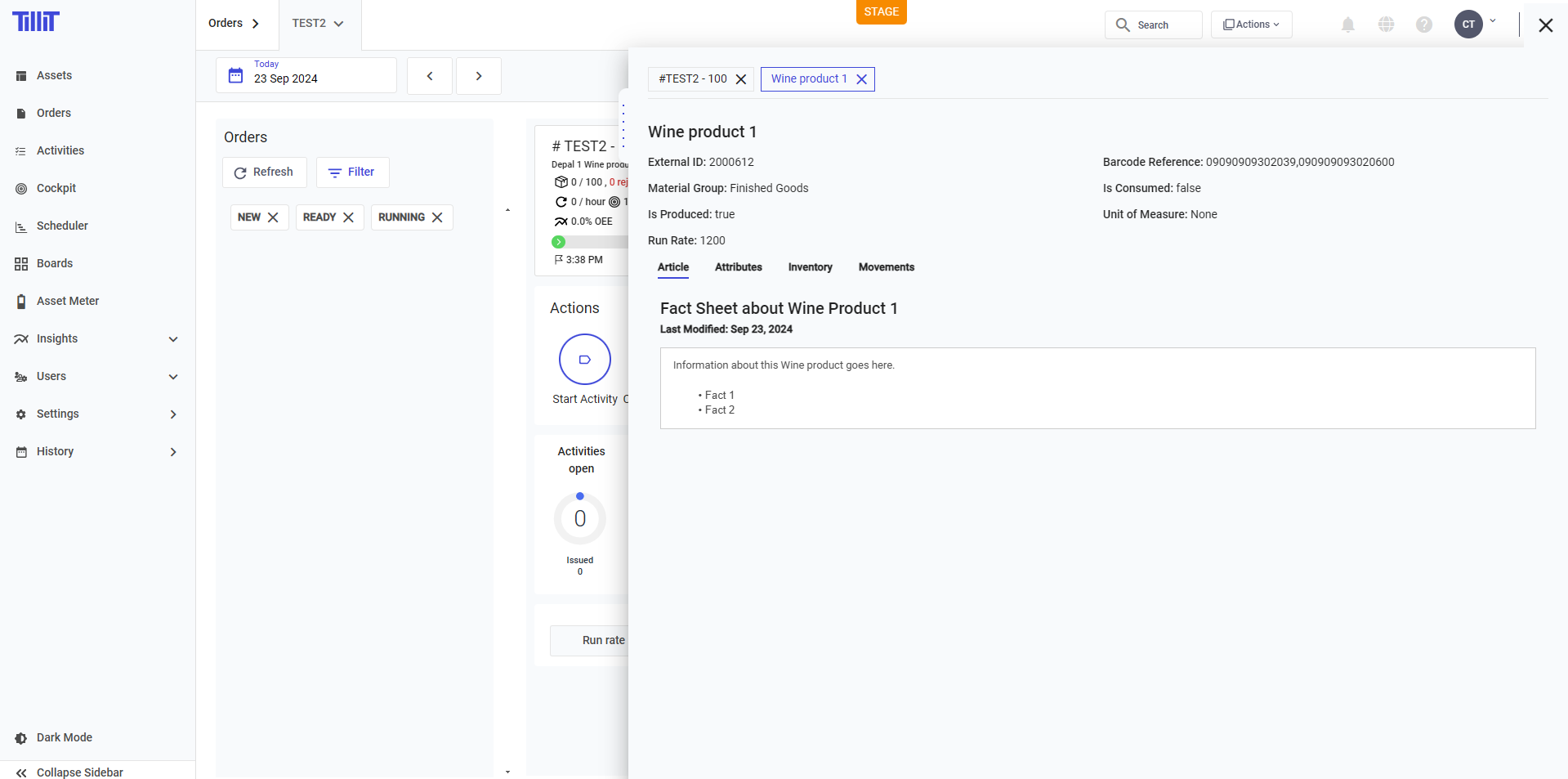Open the help question mark icon

(1423, 25)
